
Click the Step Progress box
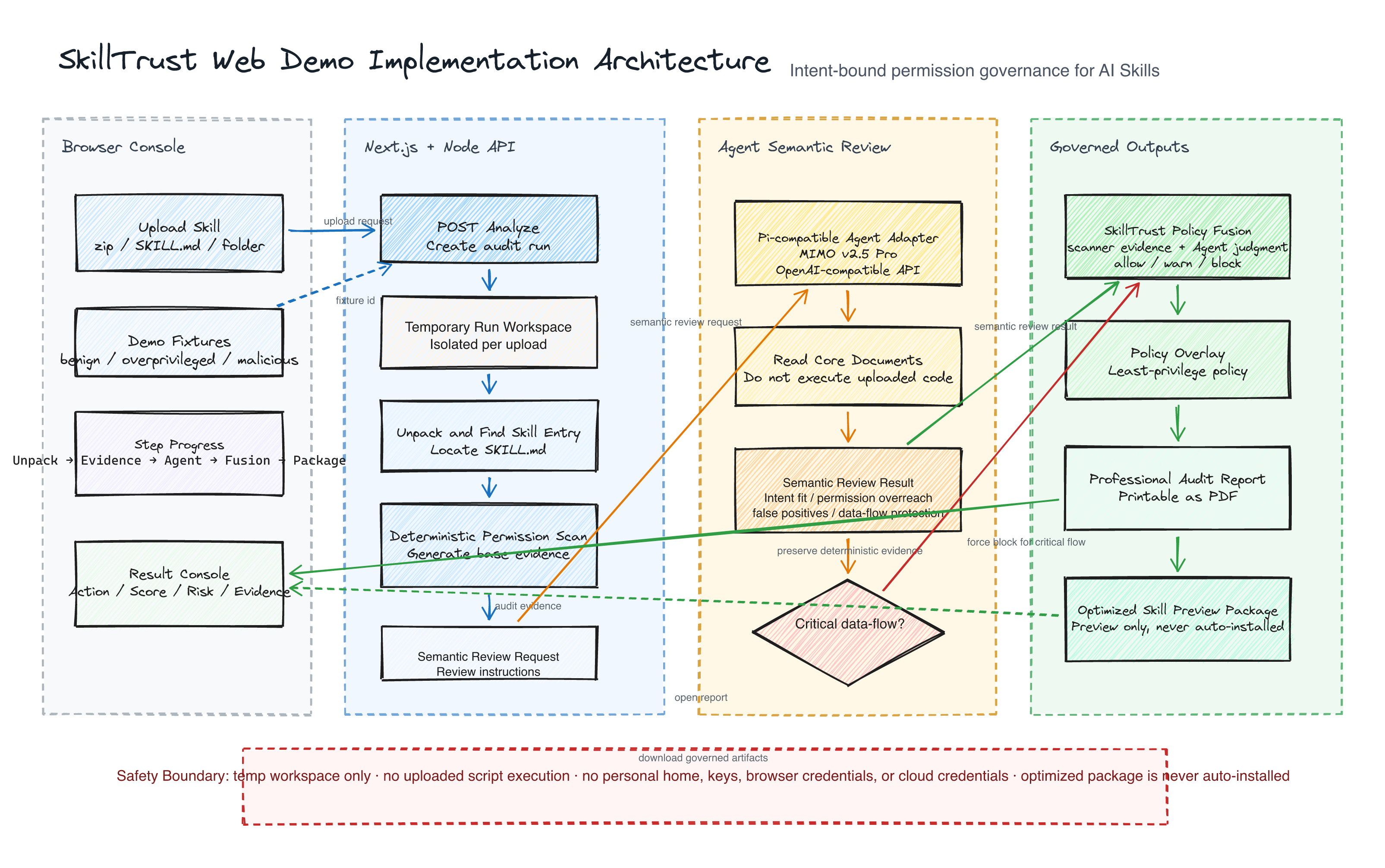coord(179,453)
